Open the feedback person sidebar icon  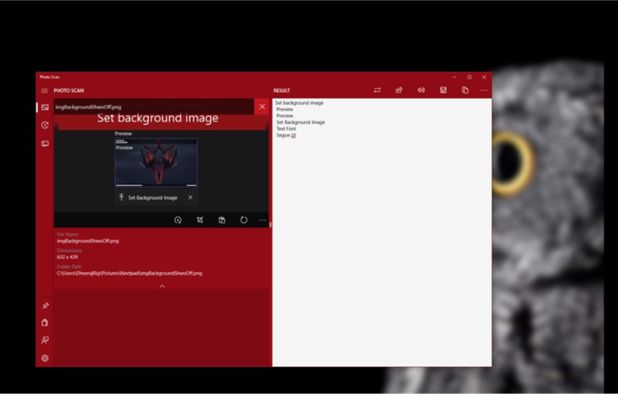pos(45,340)
